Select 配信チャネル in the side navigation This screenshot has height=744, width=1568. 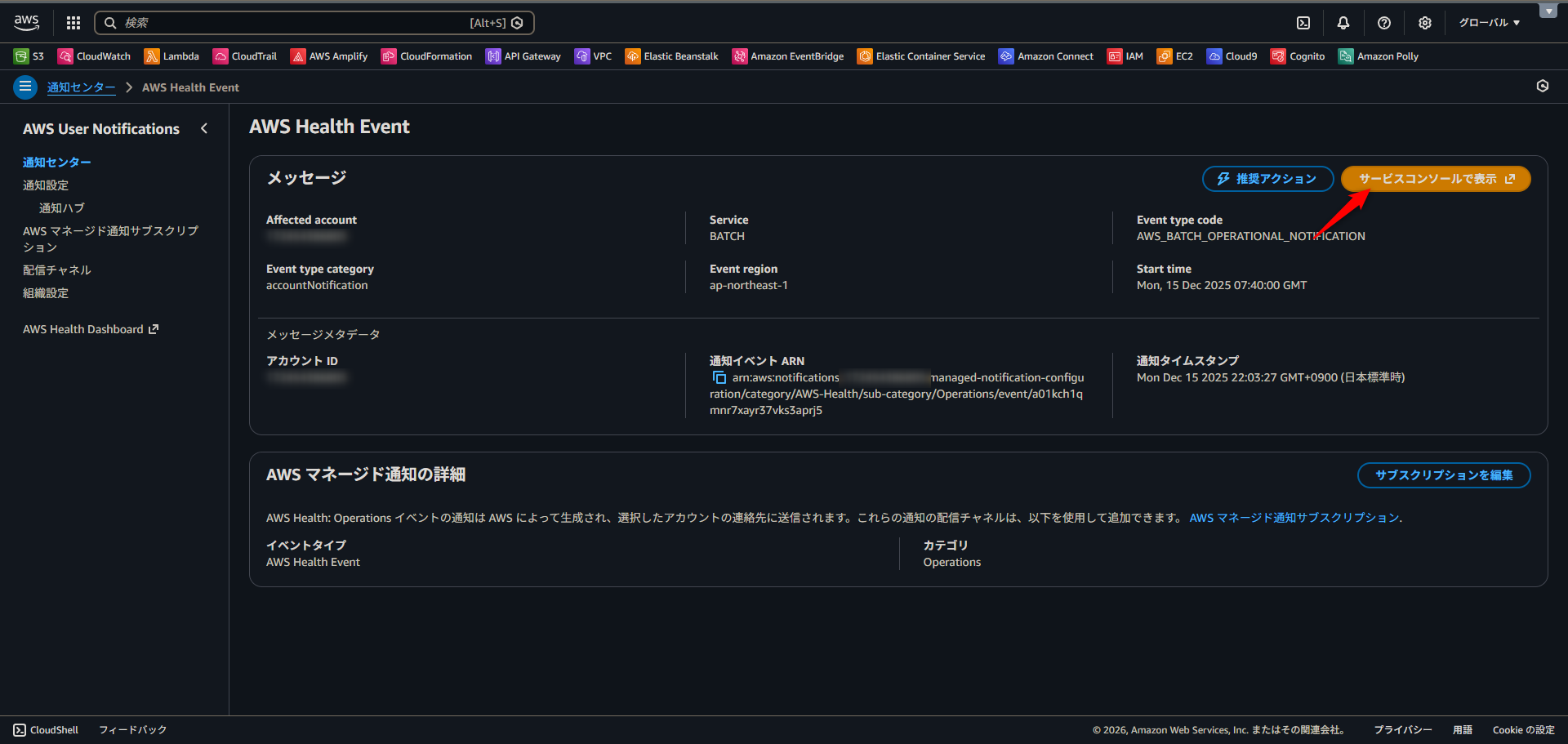pyautogui.click(x=57, y=270)
